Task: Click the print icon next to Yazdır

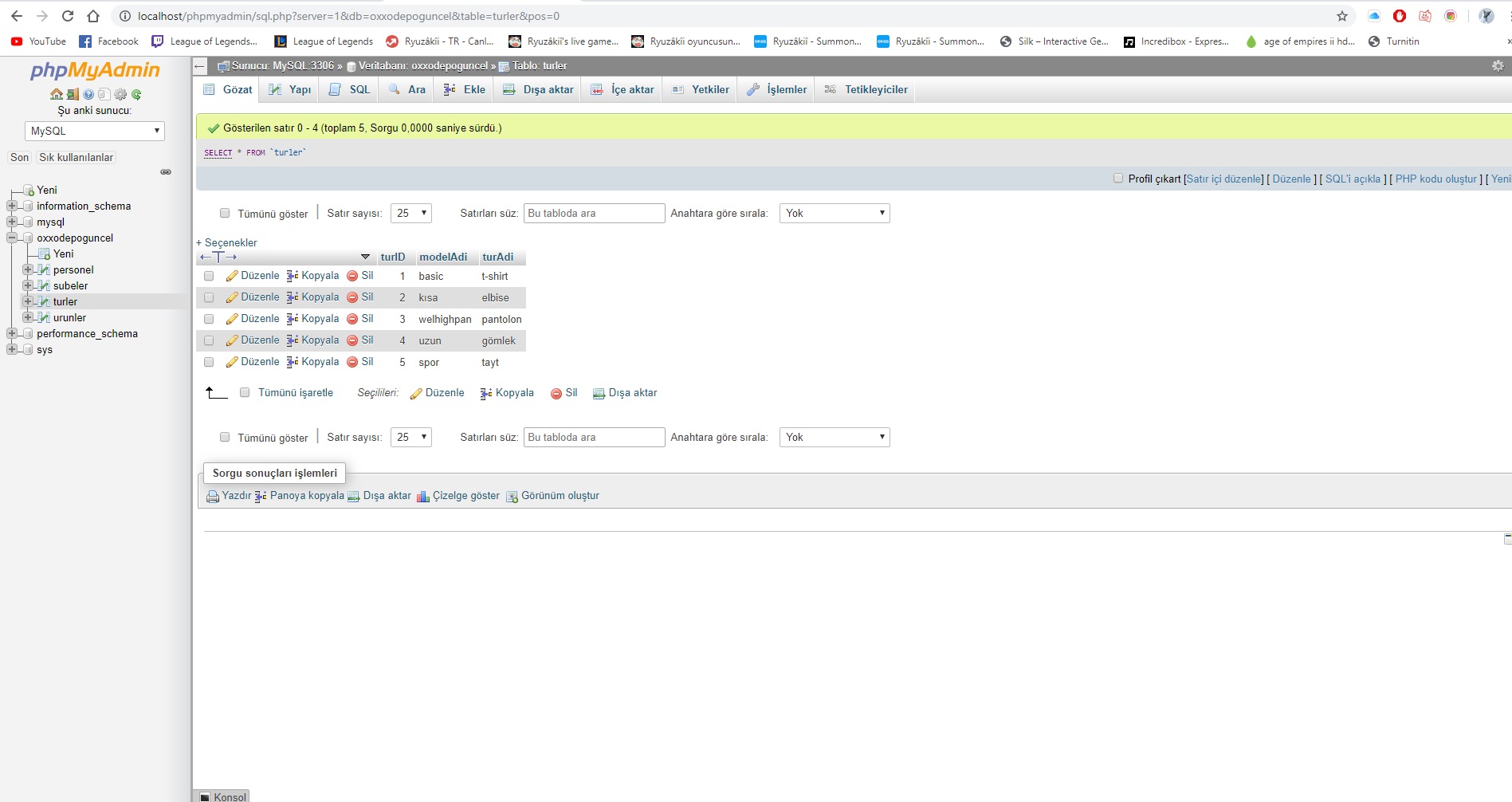Action: pyautogui.click(x=213, y=497)
